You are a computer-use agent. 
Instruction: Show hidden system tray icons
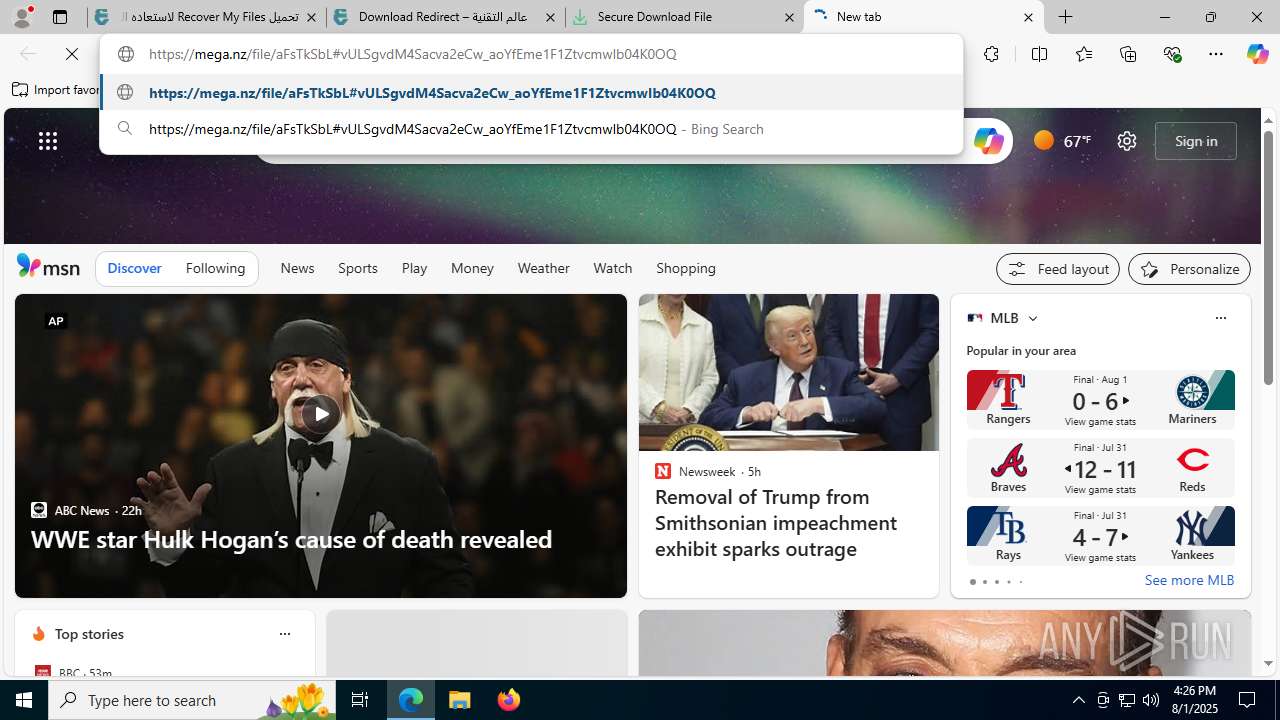tap(1078, 700)
